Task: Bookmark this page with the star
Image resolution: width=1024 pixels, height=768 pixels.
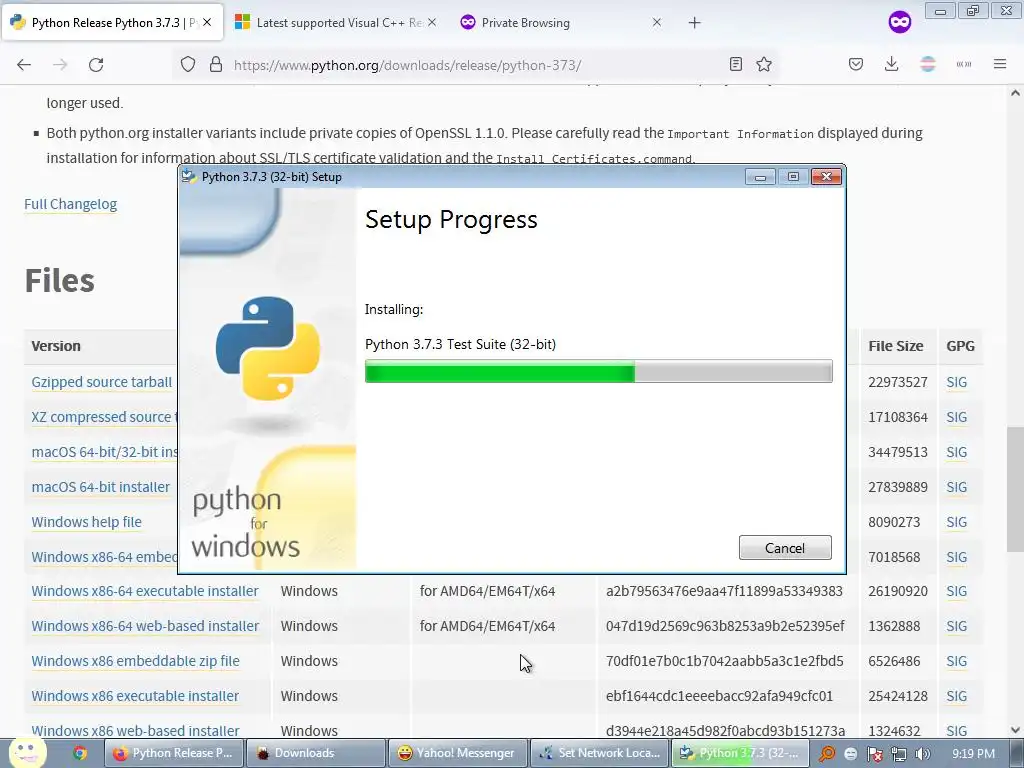Action: (x=763, y=64)
